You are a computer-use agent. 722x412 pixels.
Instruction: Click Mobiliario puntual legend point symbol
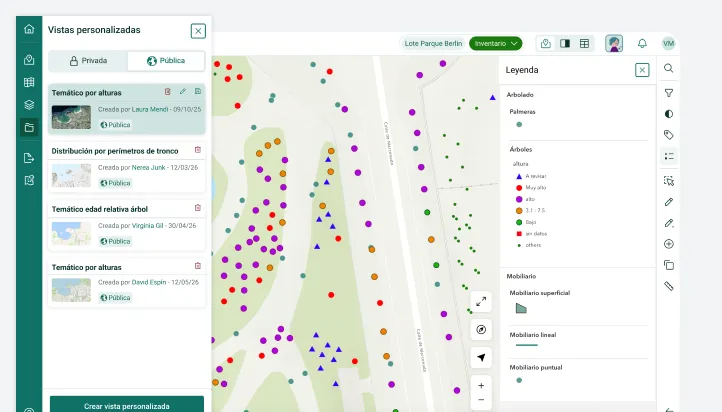[519, 381]
